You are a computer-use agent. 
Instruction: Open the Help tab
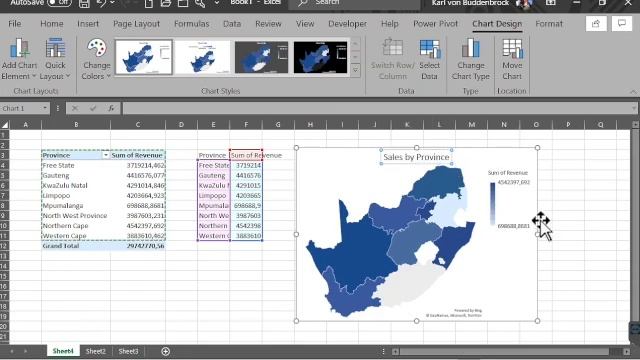[389, 24]
